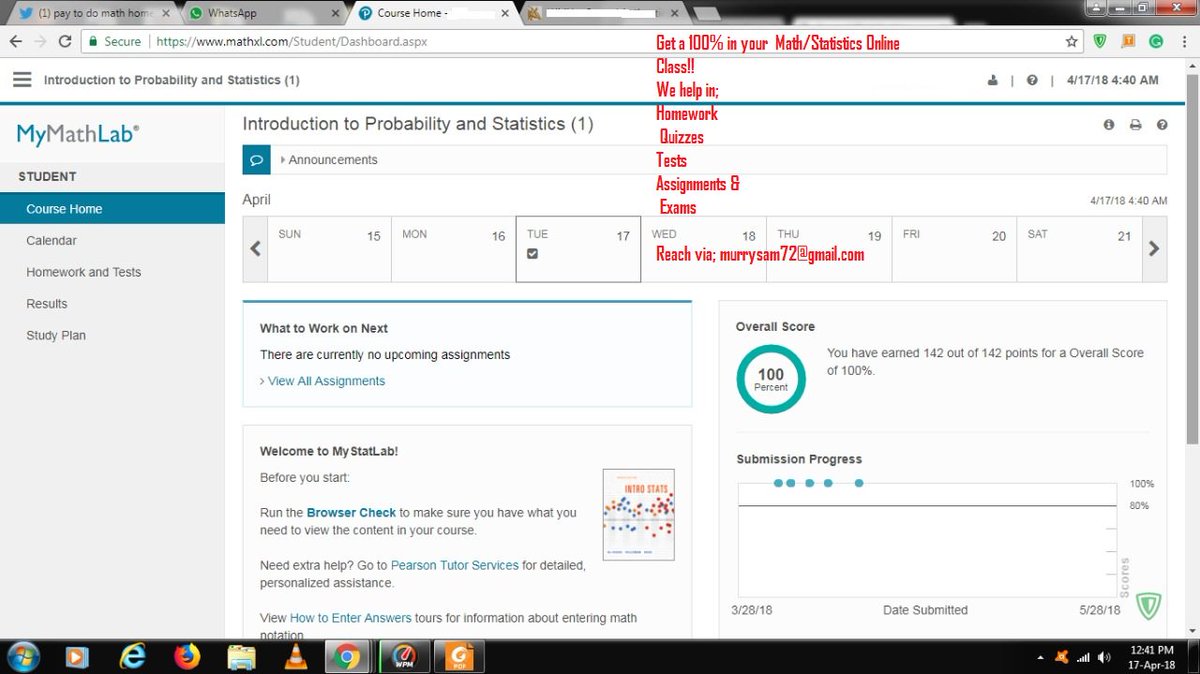Select Friday 20 in the calendar
Image resolution: width=1200 pixels, height=674 pixels.
(x=954, y=249)
